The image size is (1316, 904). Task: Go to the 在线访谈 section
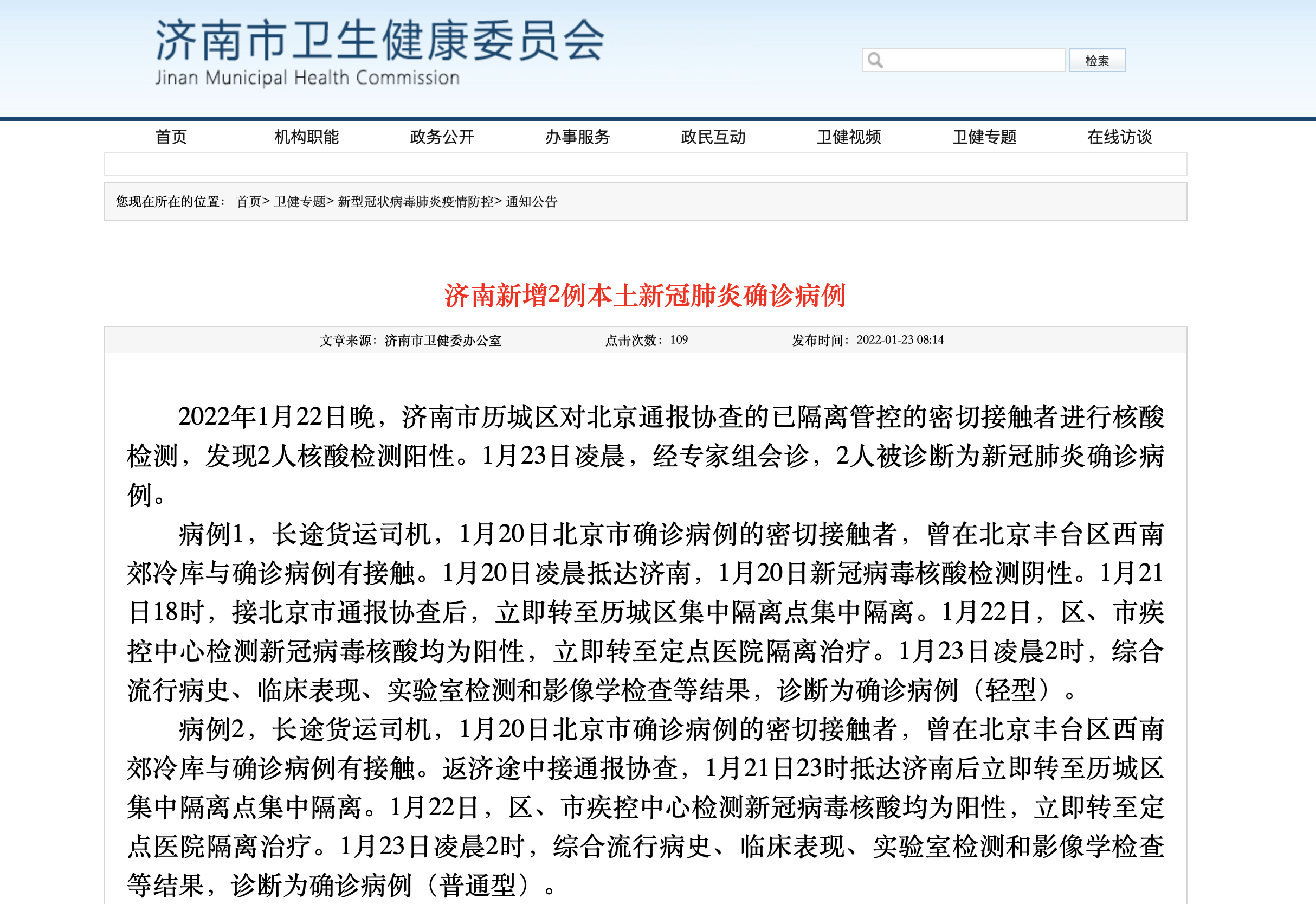(1119, 137)
